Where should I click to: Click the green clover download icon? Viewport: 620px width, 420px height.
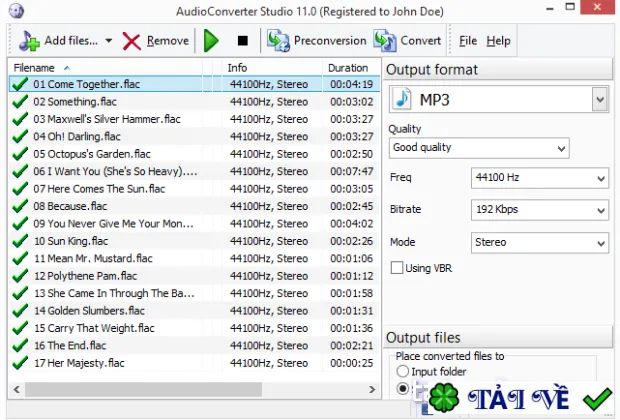click(x=444, y=397)
